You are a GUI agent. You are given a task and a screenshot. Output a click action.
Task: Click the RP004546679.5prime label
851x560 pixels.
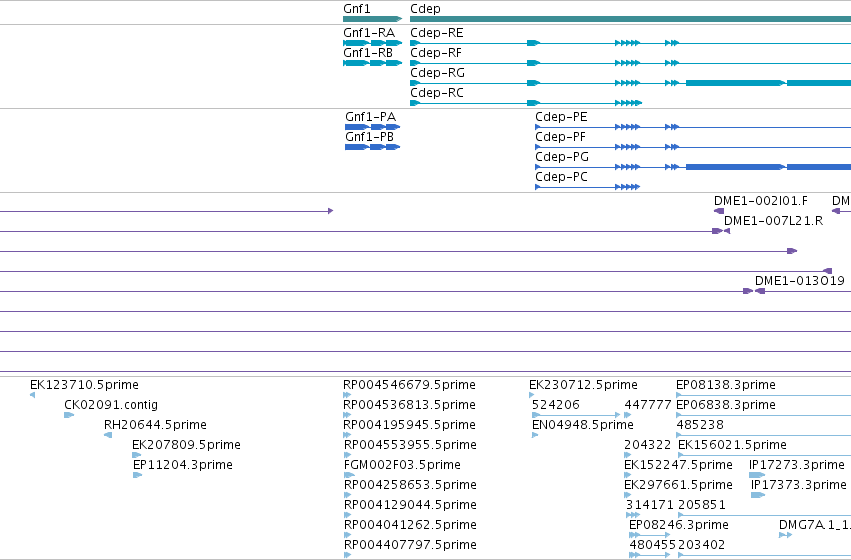point(409,385)
